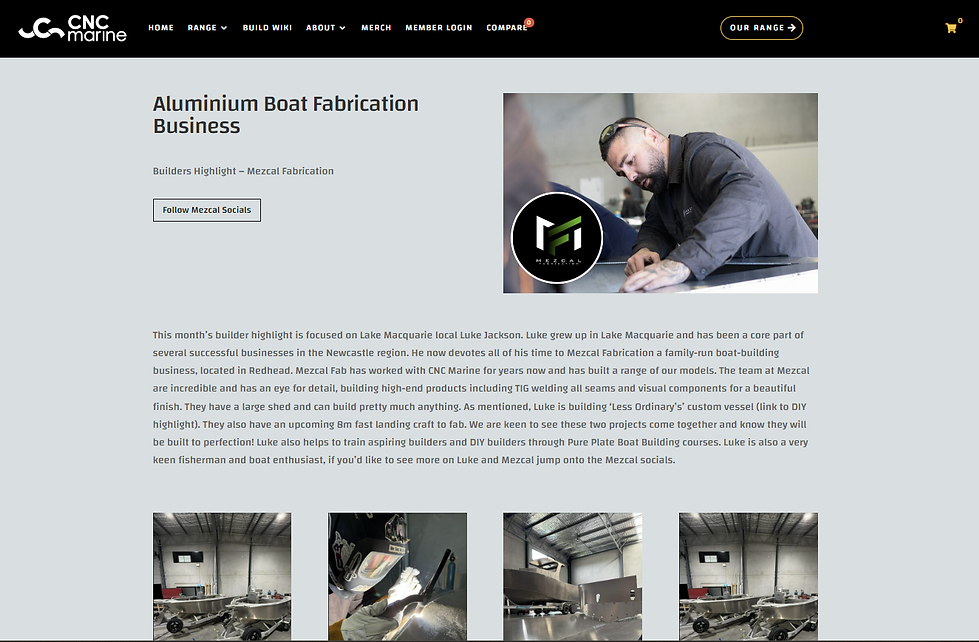Open the fourth gallery photo of workshop boats
This screenshot has height=642, width=979.
748,576
